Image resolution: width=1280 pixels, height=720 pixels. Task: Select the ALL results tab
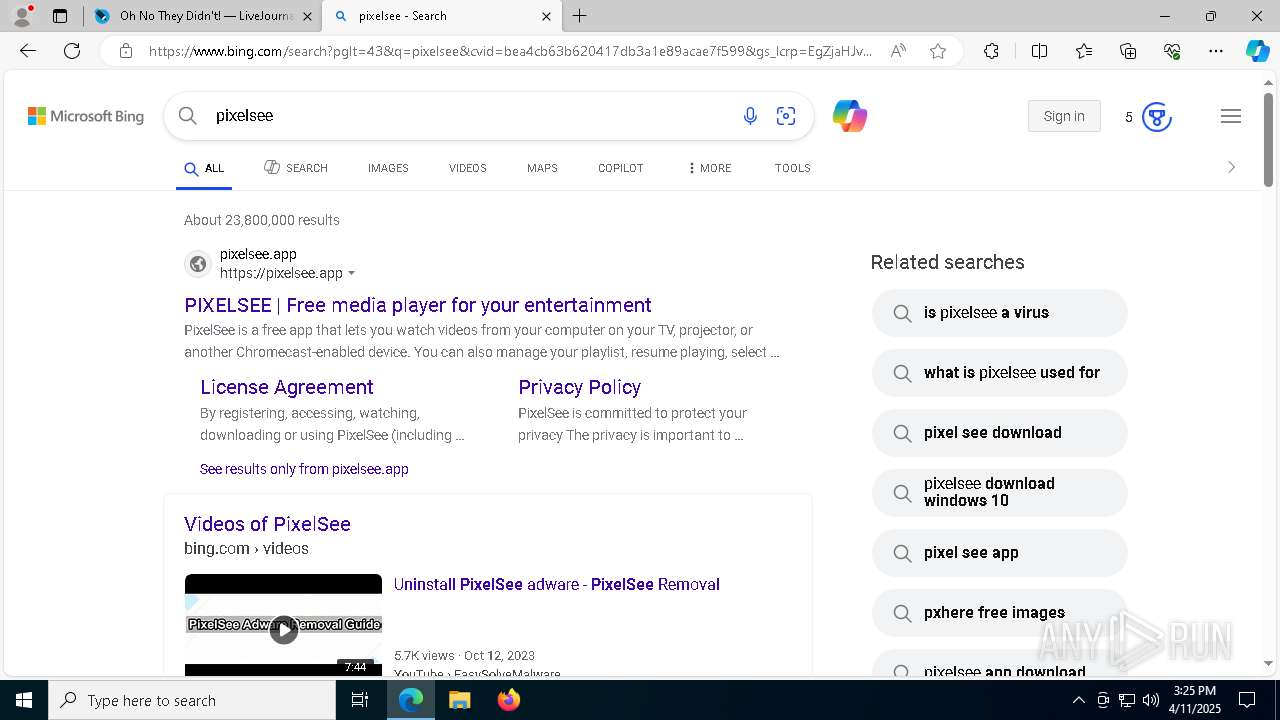[204, 168]
